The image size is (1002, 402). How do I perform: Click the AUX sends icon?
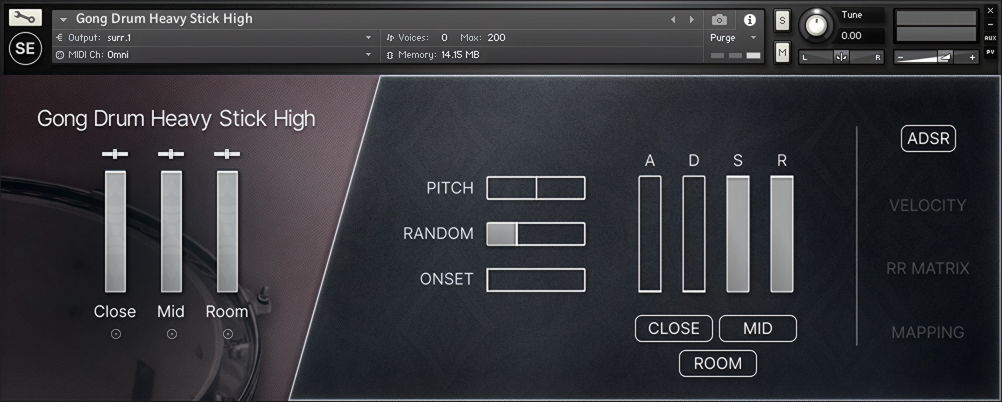point(990,37)
